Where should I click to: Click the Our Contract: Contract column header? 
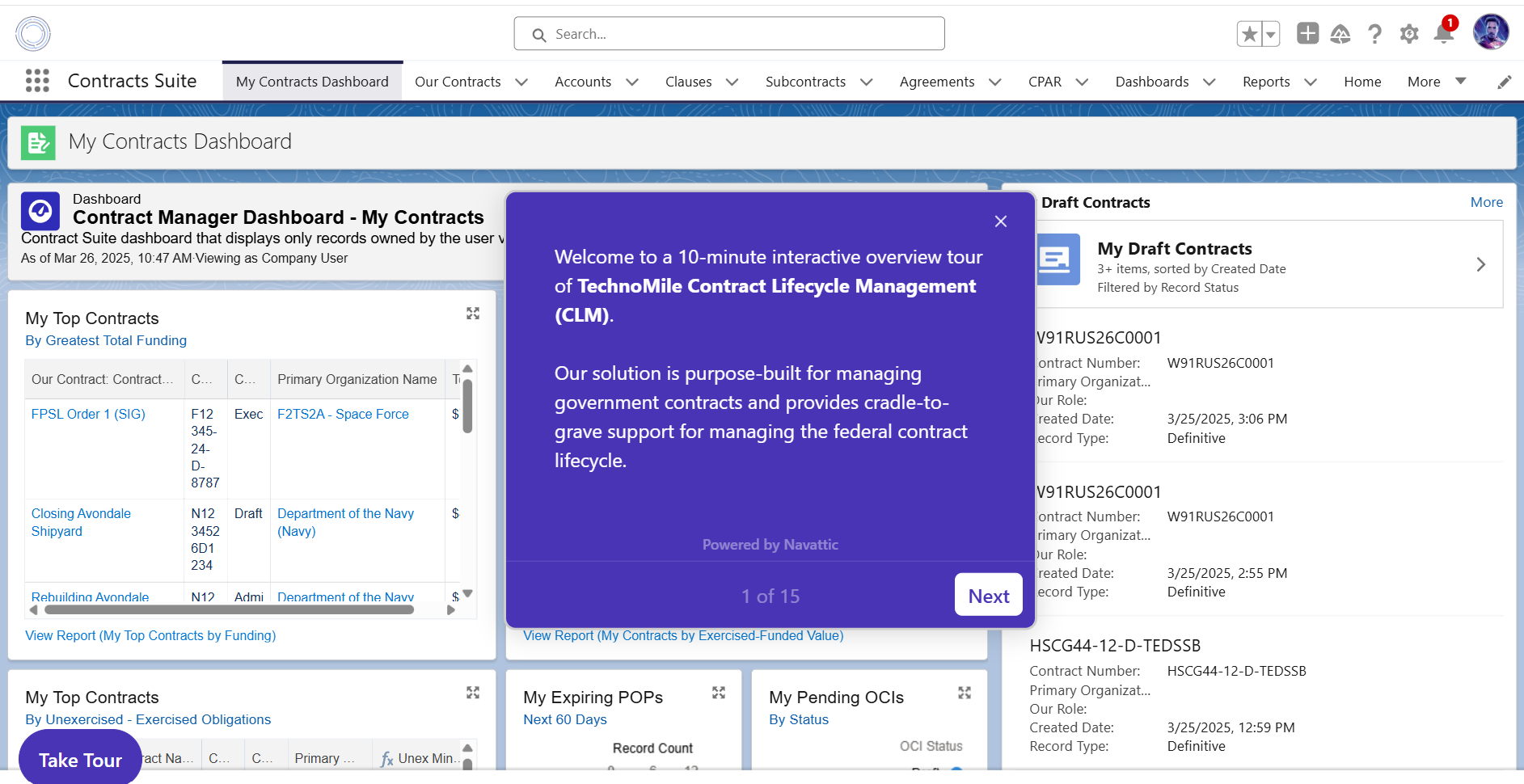point(103,379)
